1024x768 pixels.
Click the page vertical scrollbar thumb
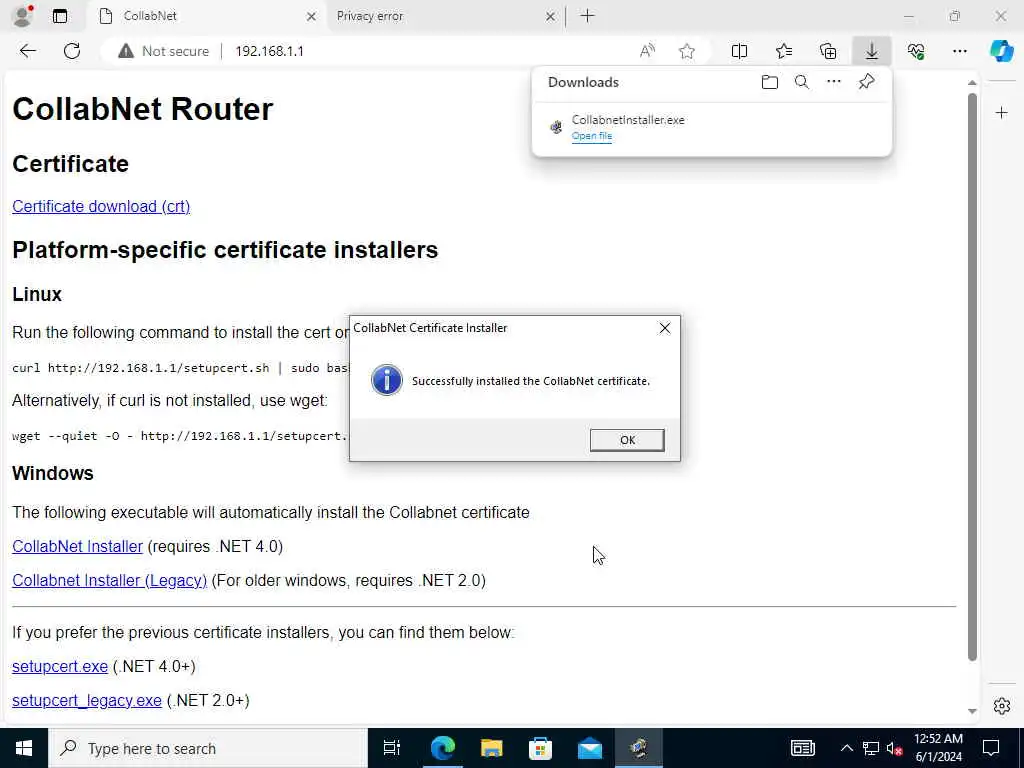pos(972,377)
